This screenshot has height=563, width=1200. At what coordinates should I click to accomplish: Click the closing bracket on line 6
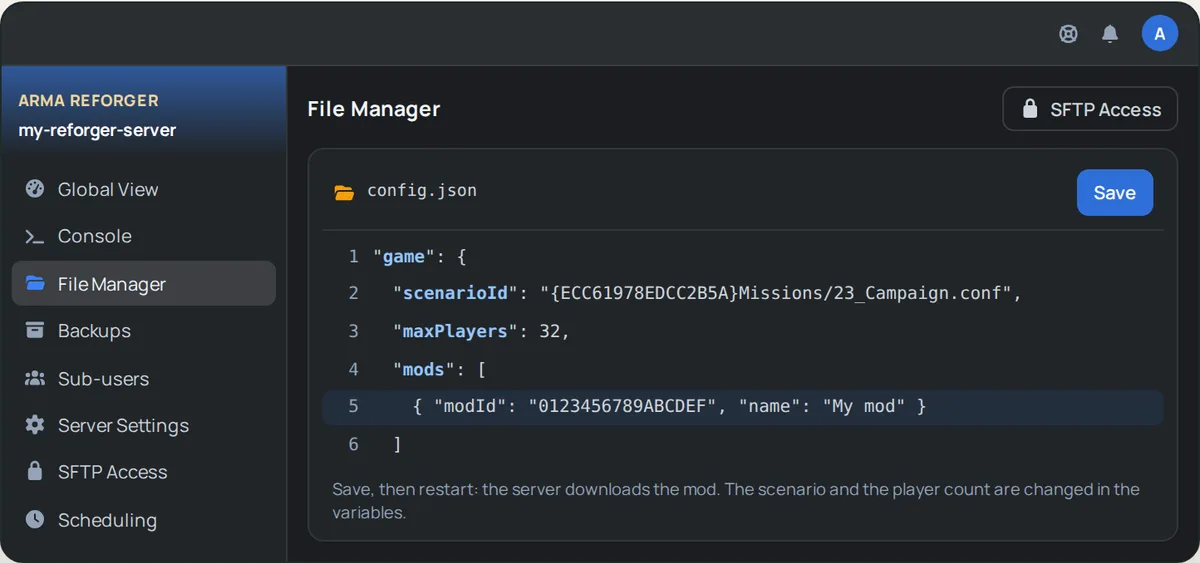tap(397, 445)
